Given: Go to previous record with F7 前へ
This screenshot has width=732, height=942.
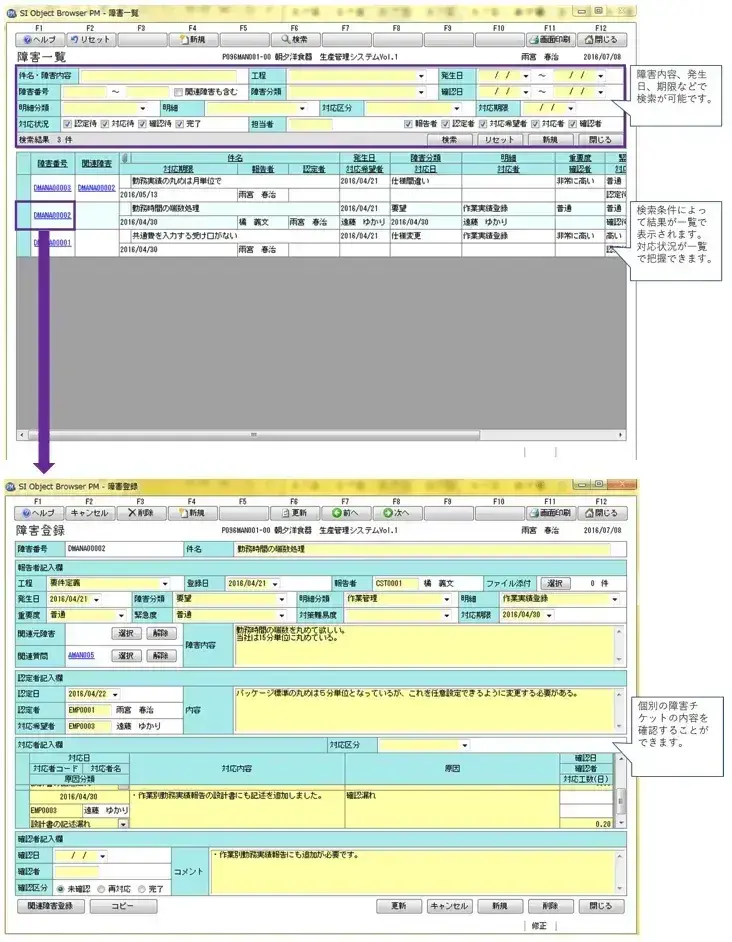Looking at the screenshot, I should tap(346, 513).
